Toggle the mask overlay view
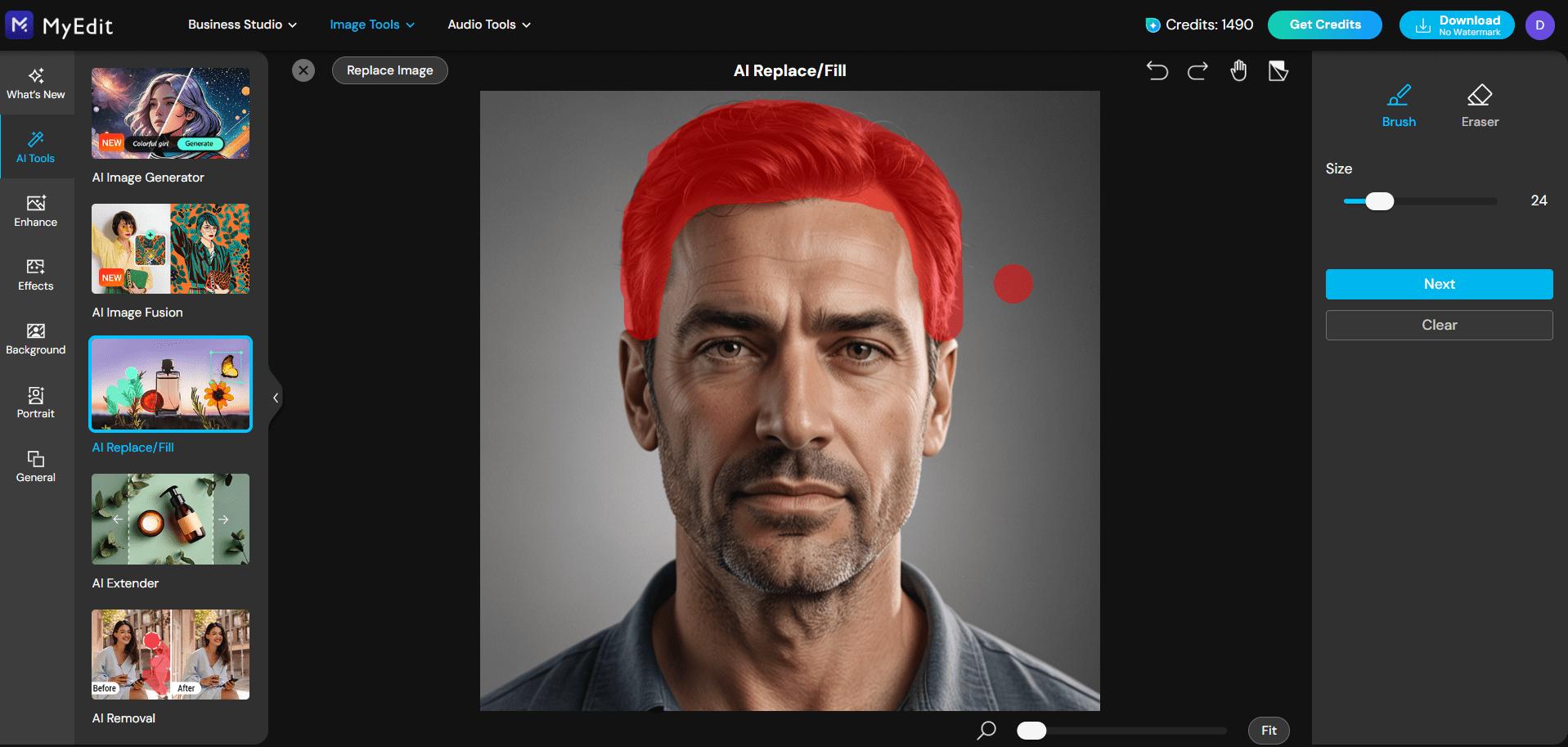The image size is (1568, 747). click(1278, 70)
